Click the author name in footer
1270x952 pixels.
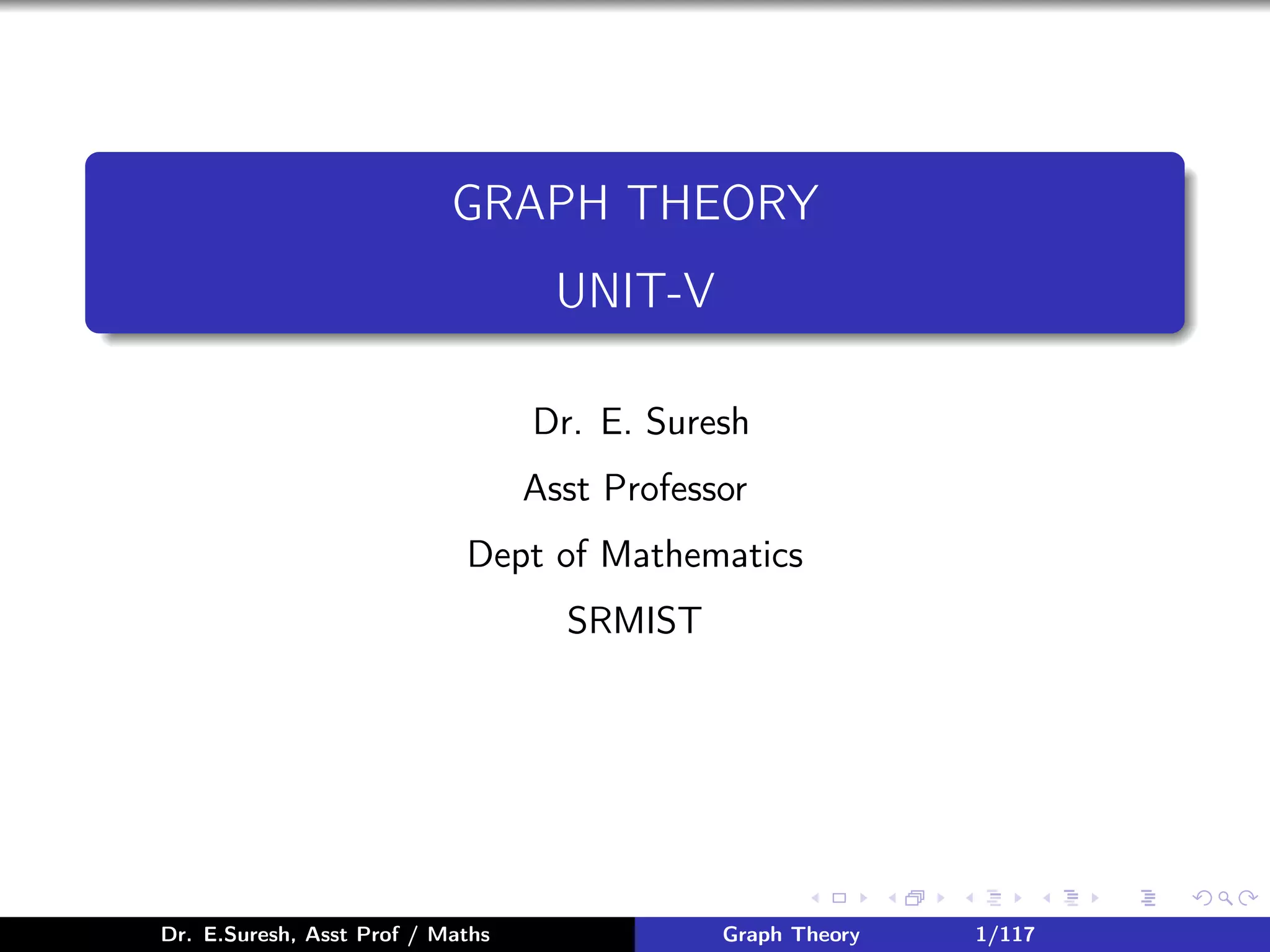[325, 935]
